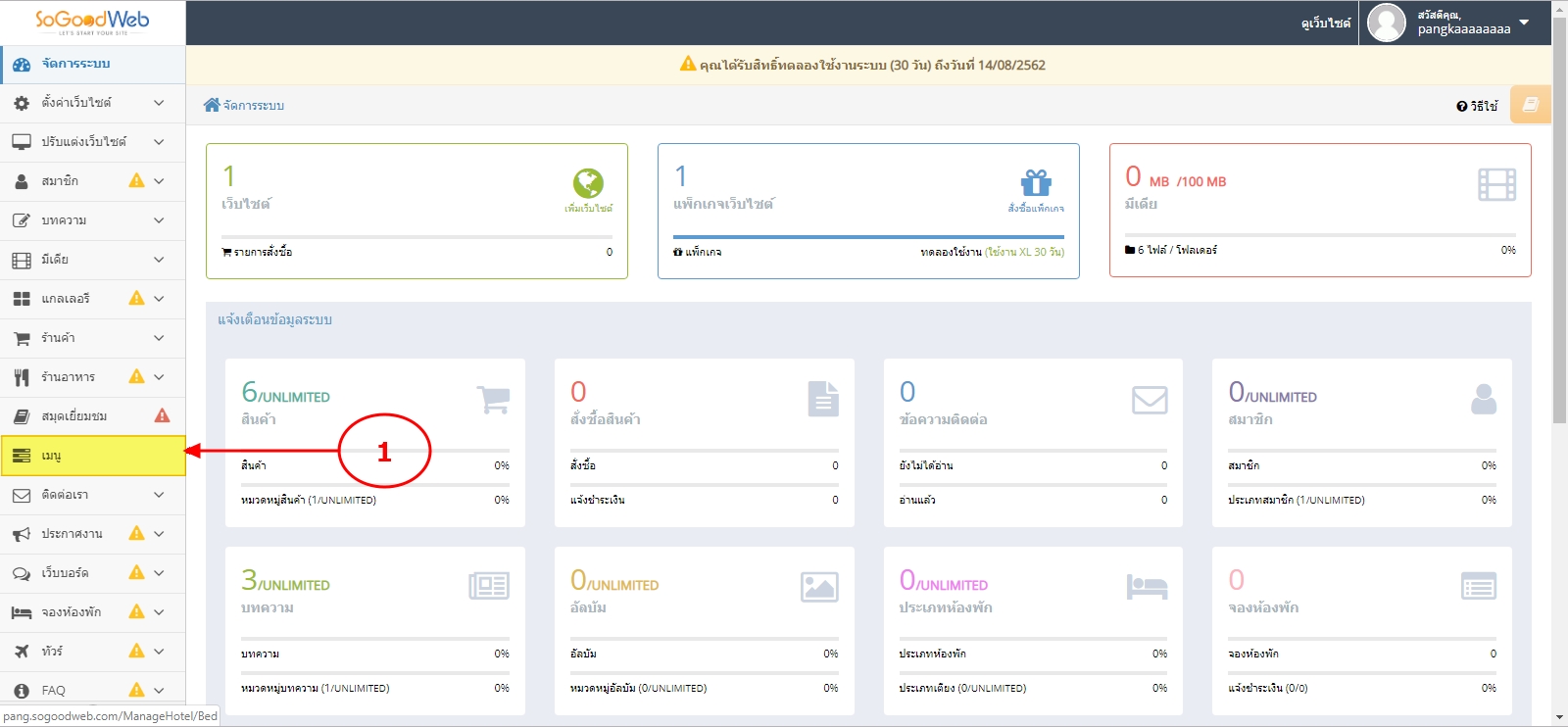Click the list icon in จองห้องพัก card

pos(1479,586)
